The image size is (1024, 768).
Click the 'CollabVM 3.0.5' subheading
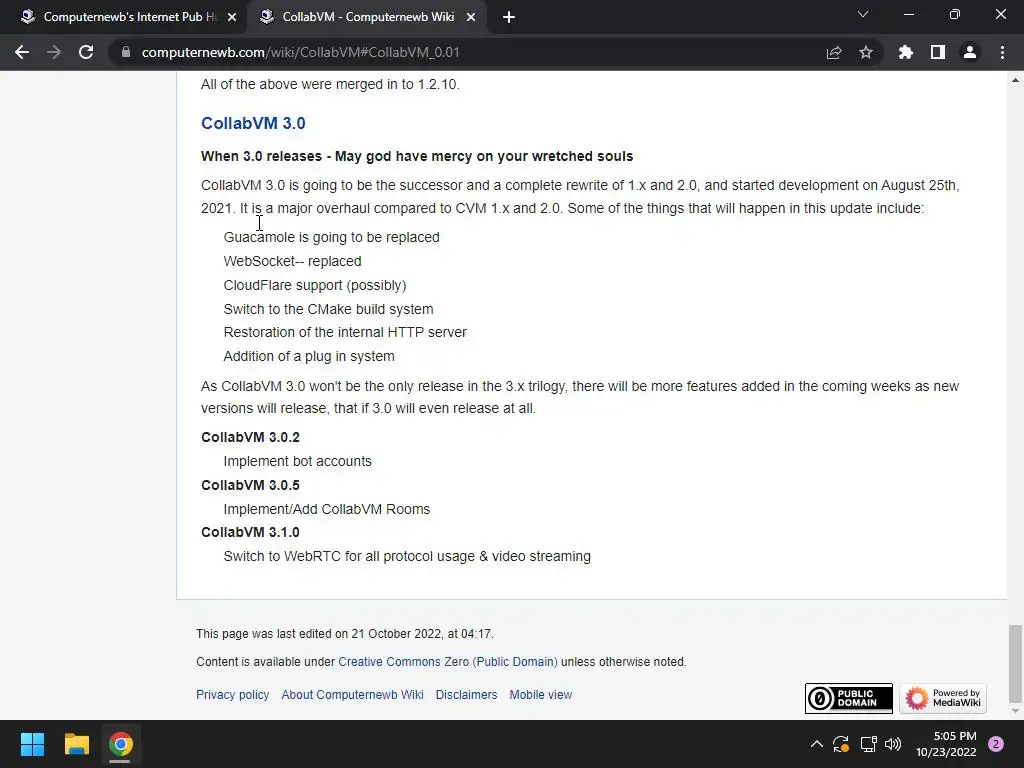(250, 485)
